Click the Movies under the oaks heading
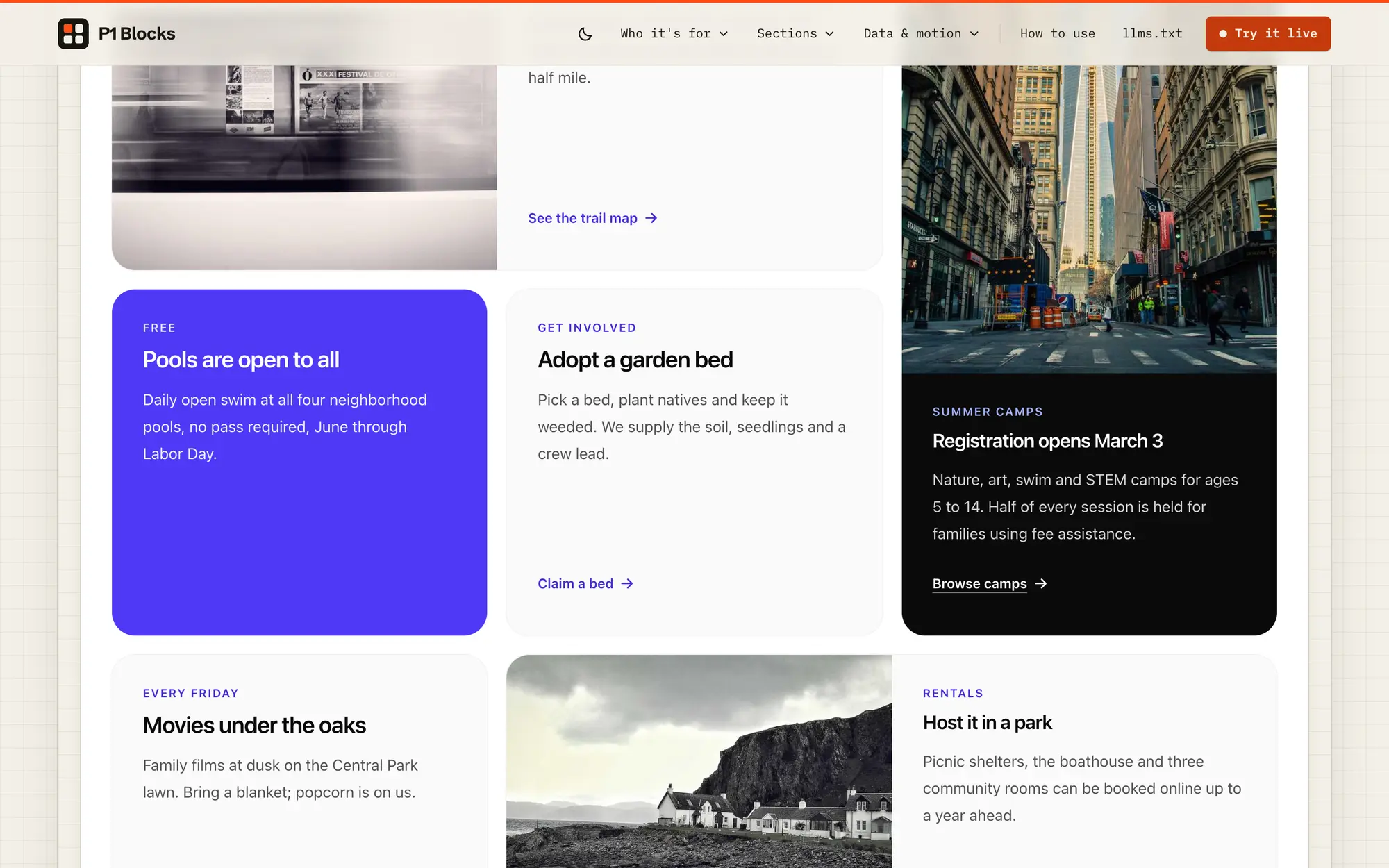 254,725
